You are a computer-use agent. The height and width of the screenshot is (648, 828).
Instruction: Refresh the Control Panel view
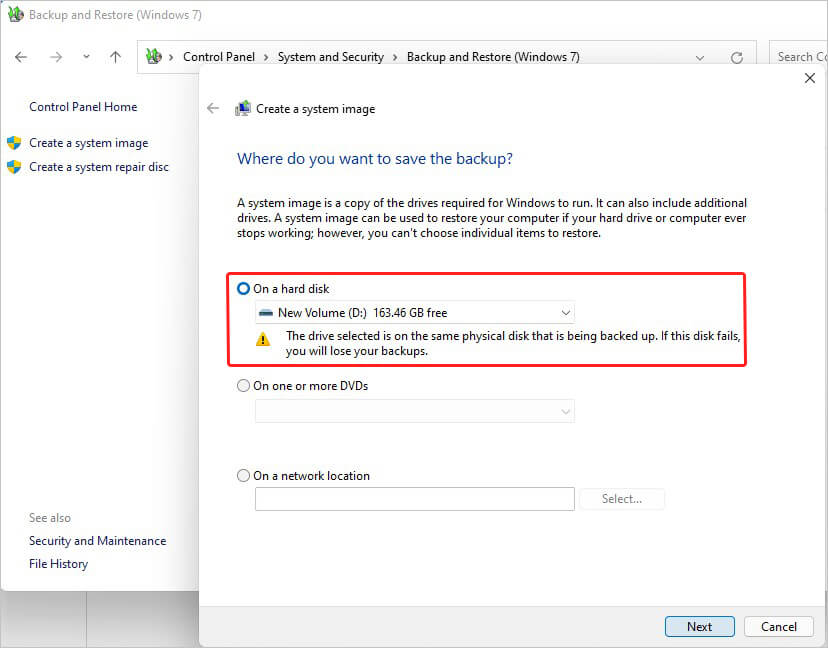click(x=737, y=57)
